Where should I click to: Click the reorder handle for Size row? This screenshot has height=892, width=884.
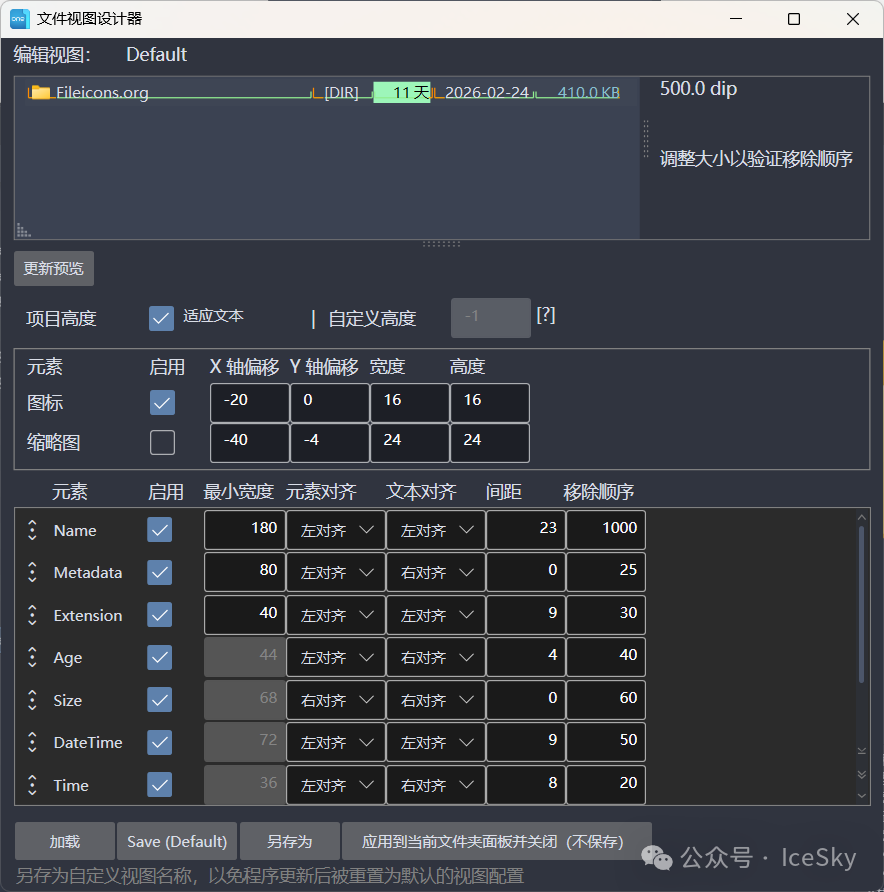click(32, 700)
